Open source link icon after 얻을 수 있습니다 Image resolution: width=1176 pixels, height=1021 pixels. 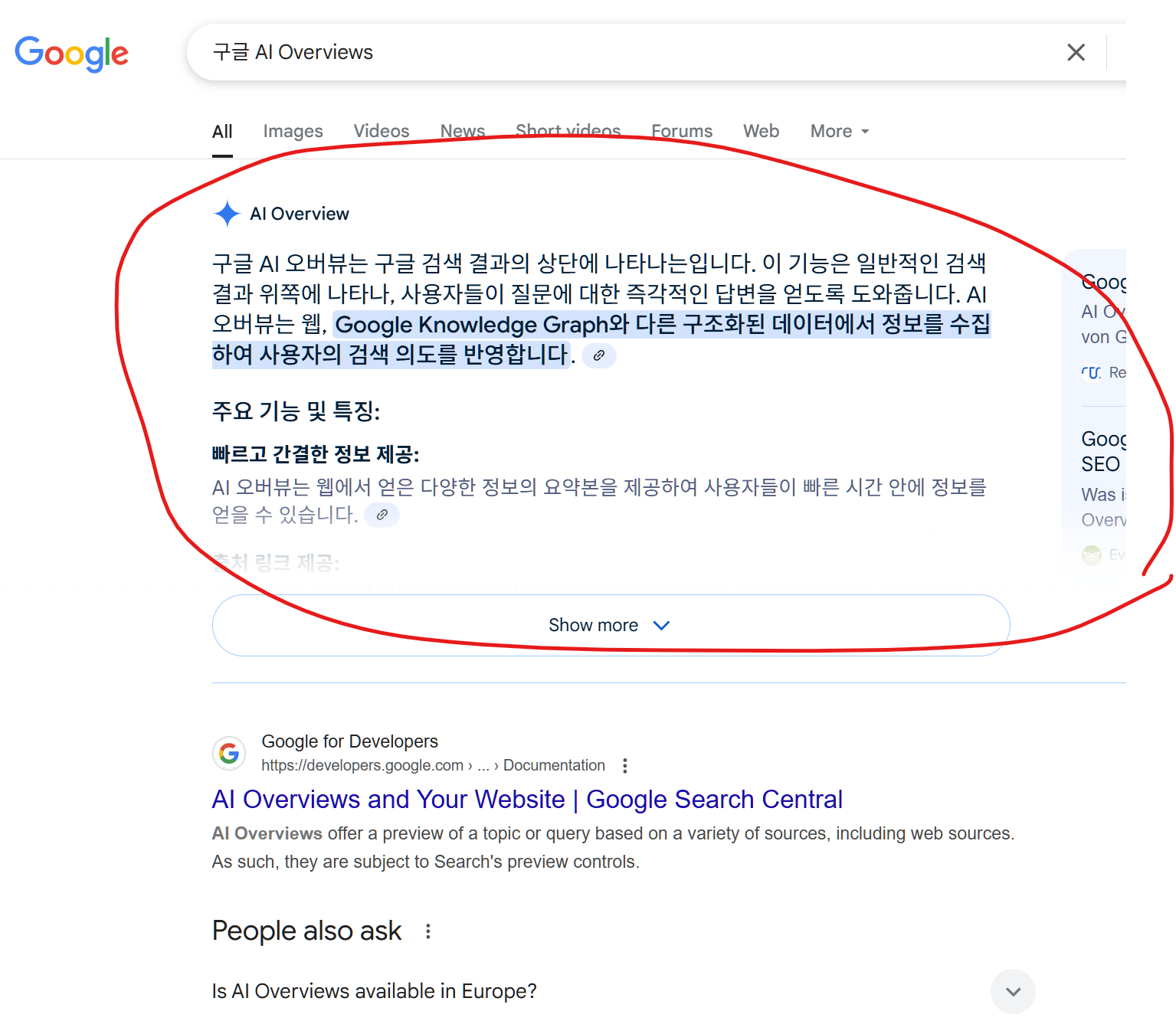click(382, 515)
